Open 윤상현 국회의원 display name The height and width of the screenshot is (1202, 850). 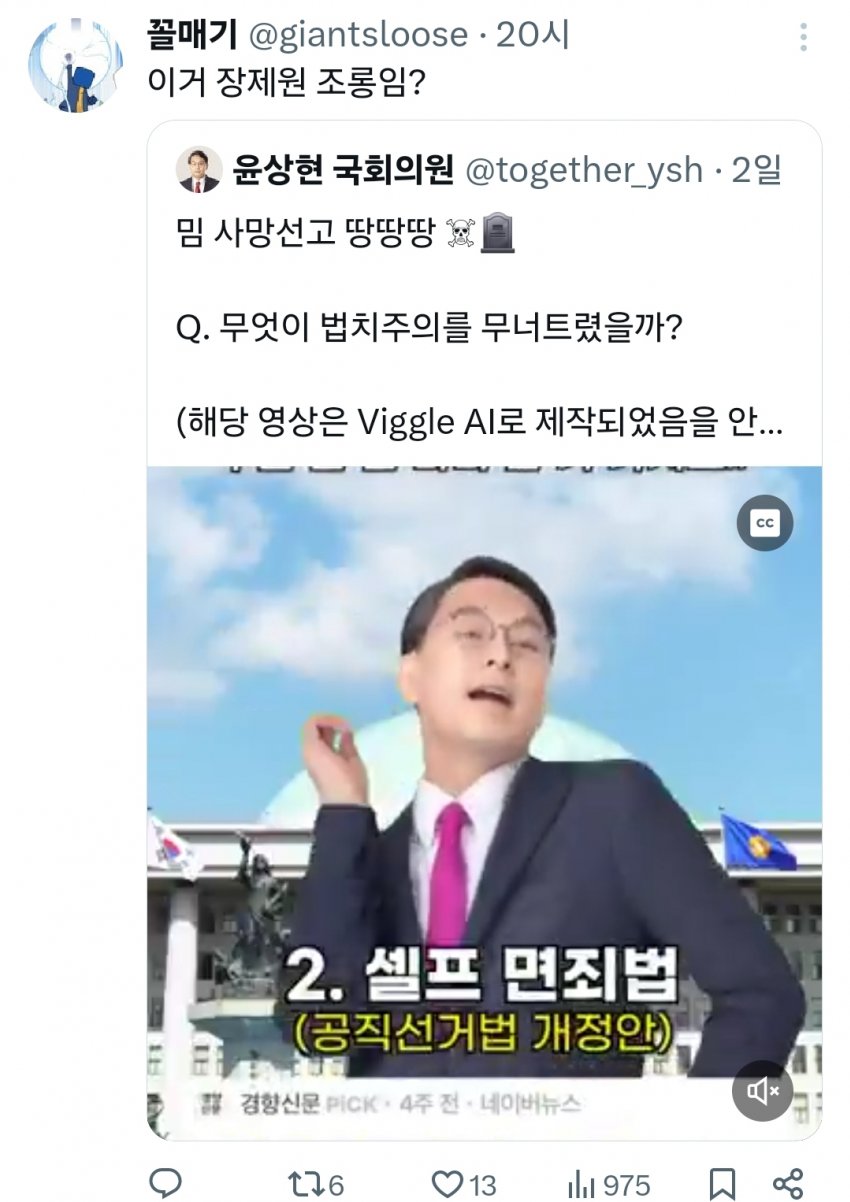tap(343, 170)
